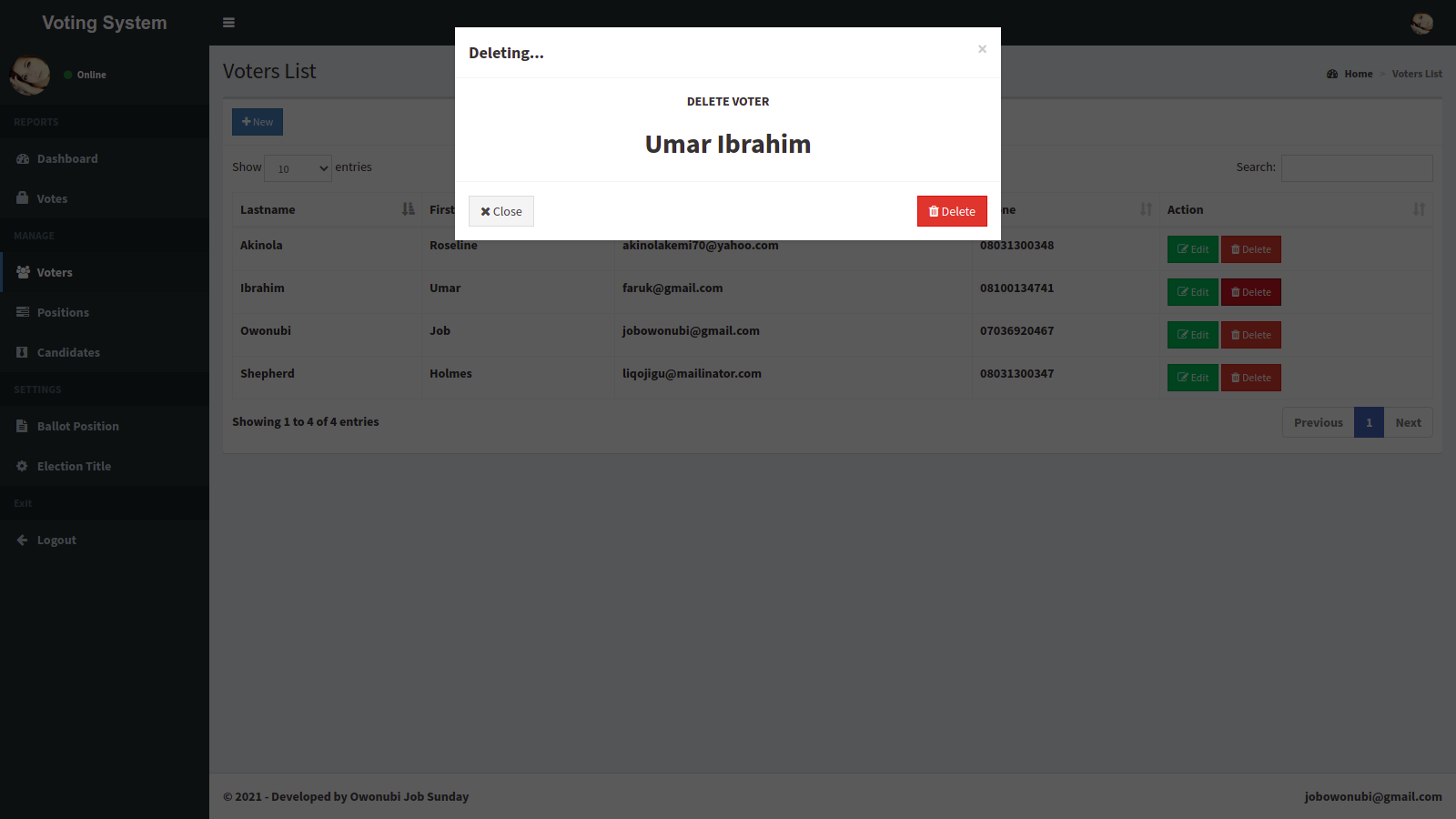1456x819 pixels.
Task: Open Ballot Position settings
Action: pyautogui.click(x=105, y=426)
